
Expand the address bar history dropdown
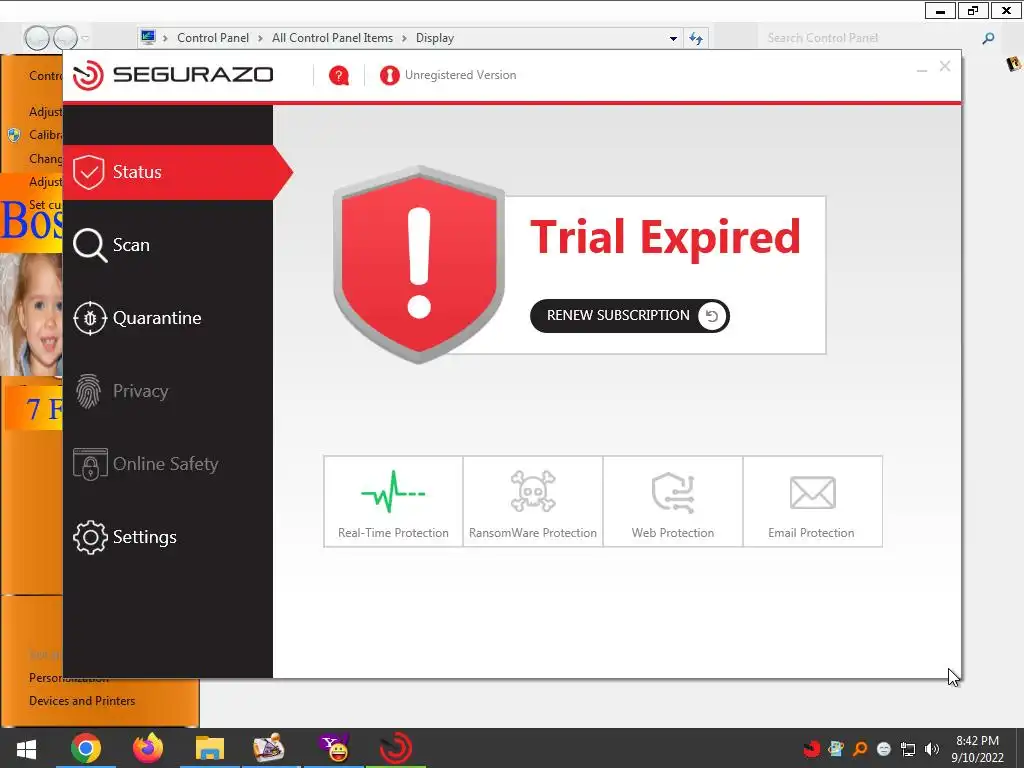(x=673, y=39)
